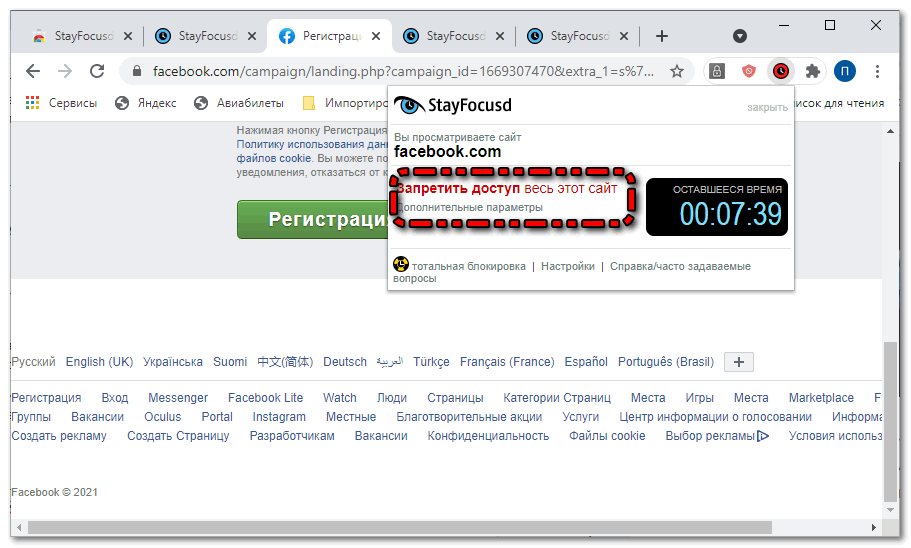Expand more languages with the plus button
The height and width of the screenshot is (548, 911).
coord(738,362)
